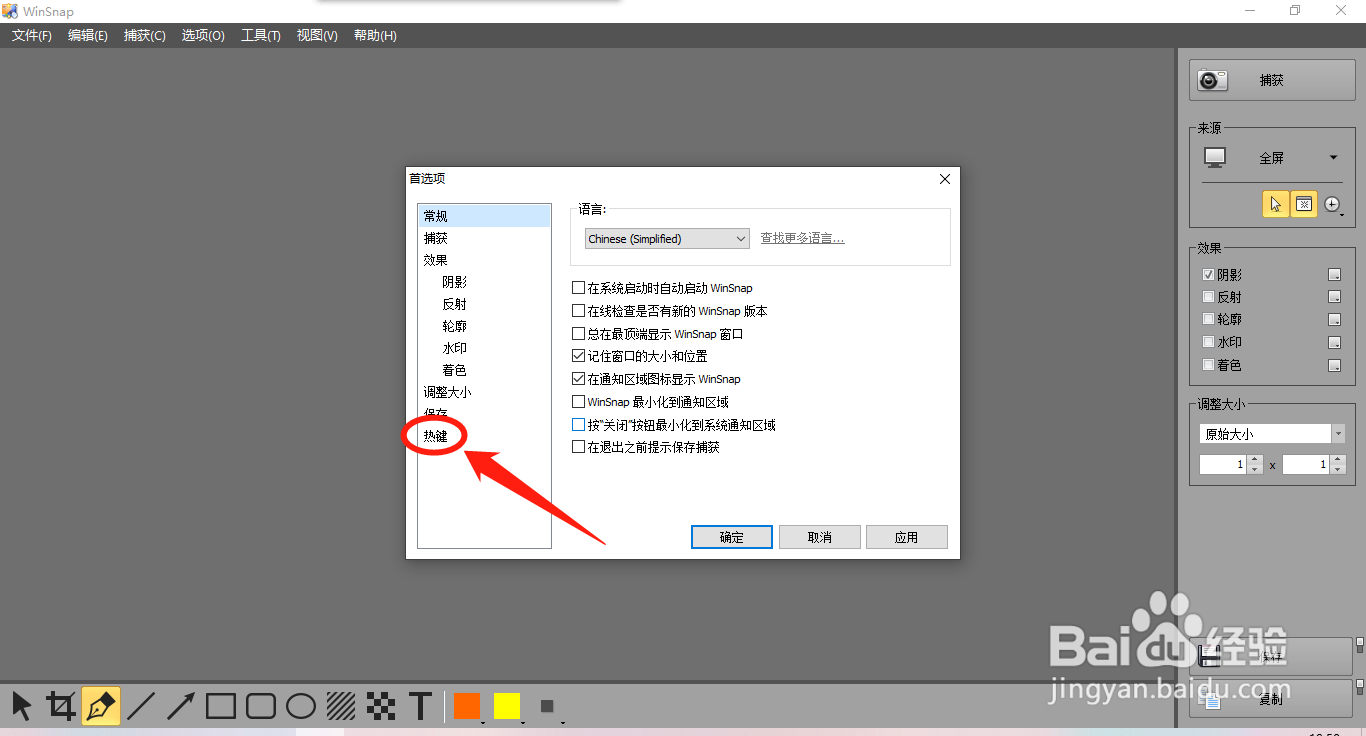Open the 捕获(C) menu

(145, 35)
